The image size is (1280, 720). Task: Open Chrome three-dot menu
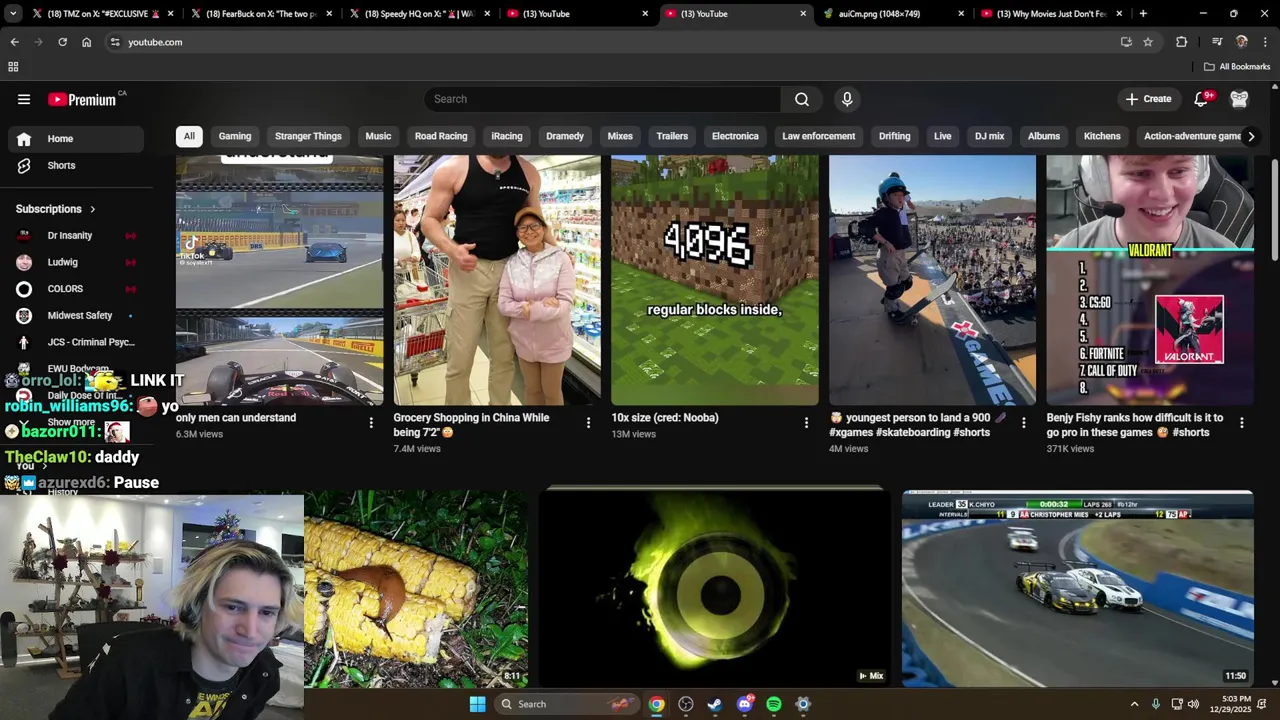click(1265, 42)
